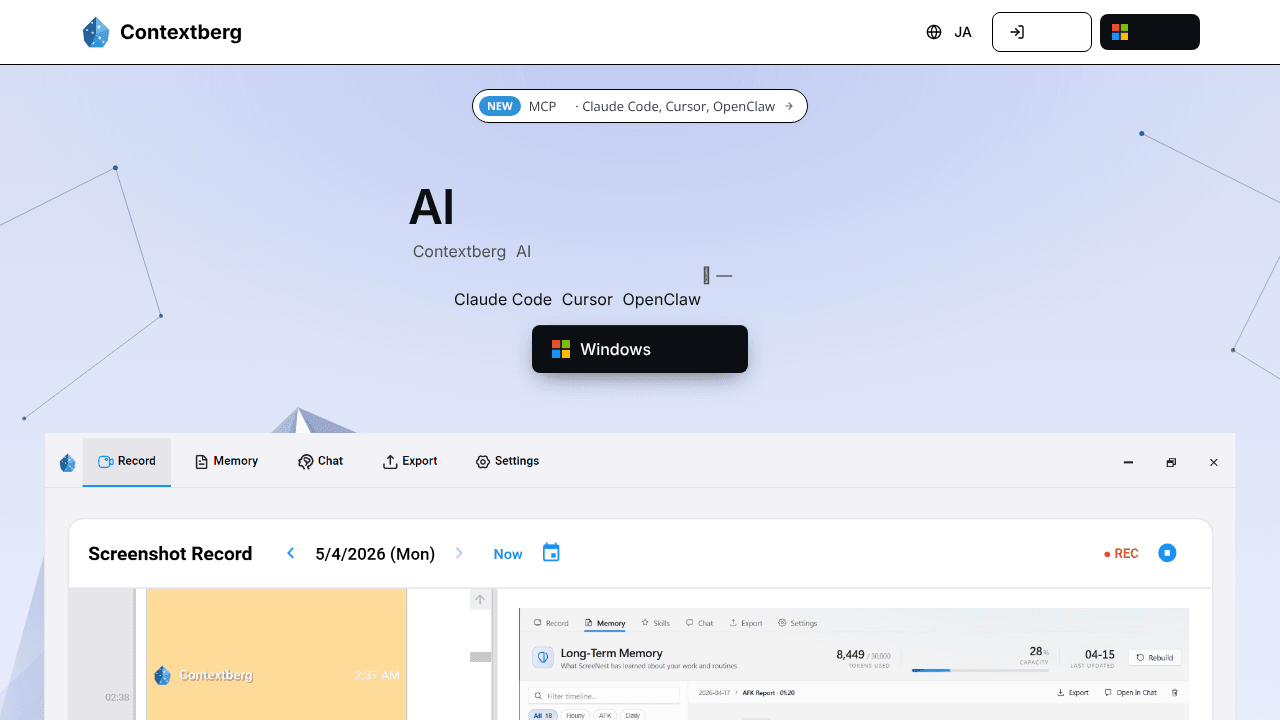Open the NEW MCP announcement banner
This screenshot has width=1280, height=720.
click(639, 106)
